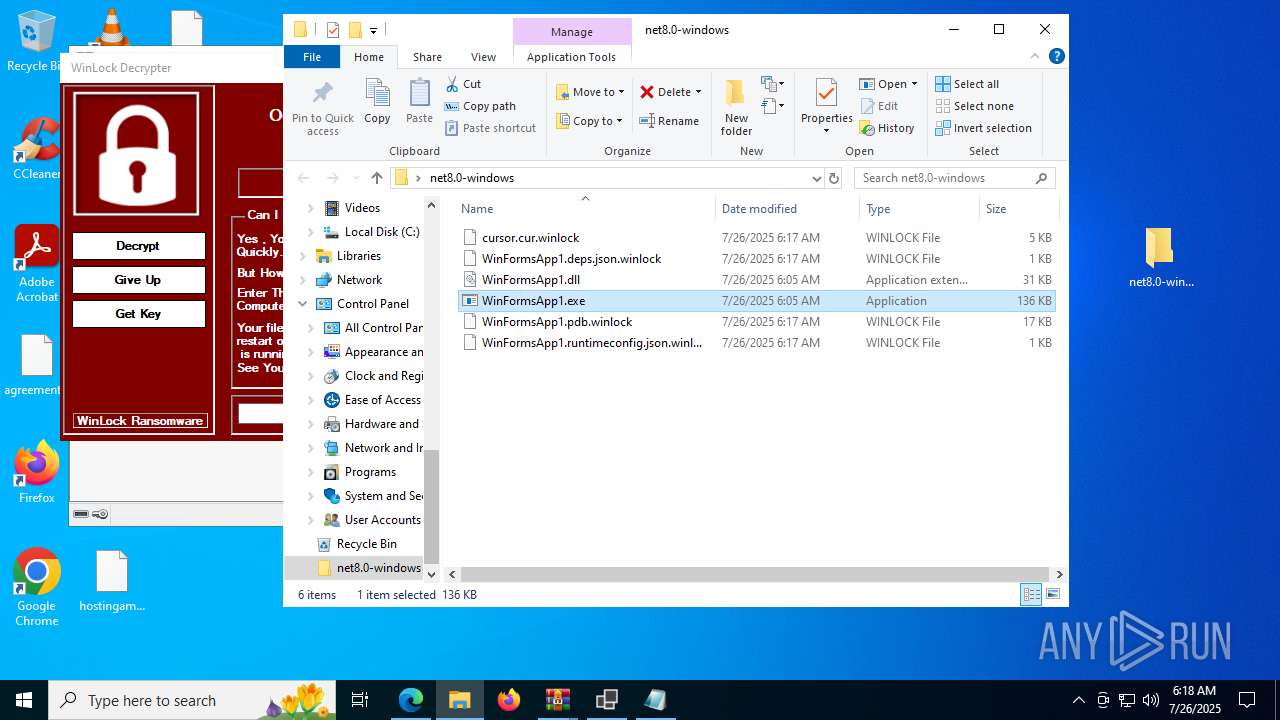
Task: Click Paste shortcut in ribbon
Action: pos(491,128)
